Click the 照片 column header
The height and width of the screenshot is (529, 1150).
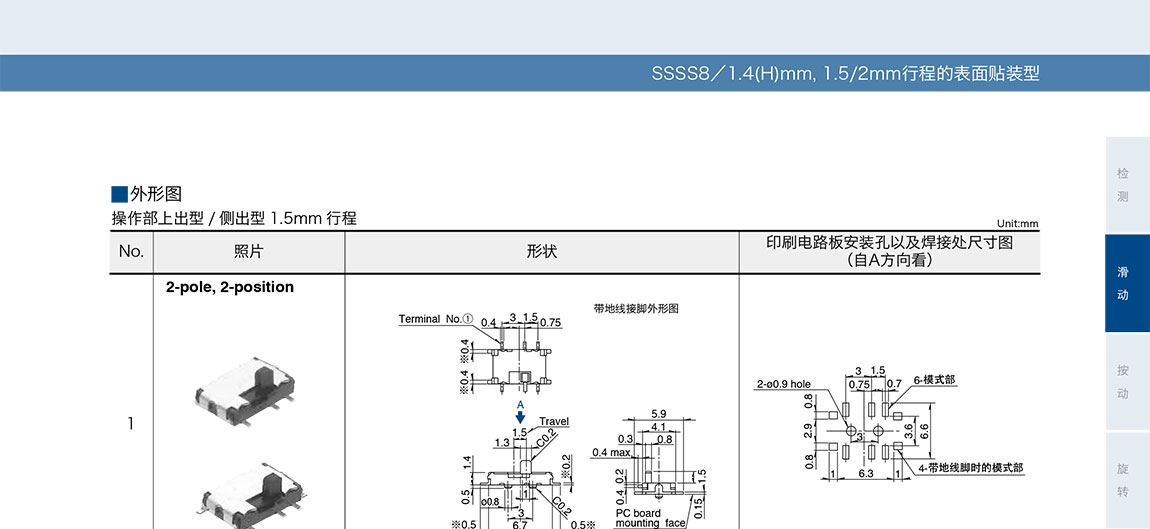point(248,252)
